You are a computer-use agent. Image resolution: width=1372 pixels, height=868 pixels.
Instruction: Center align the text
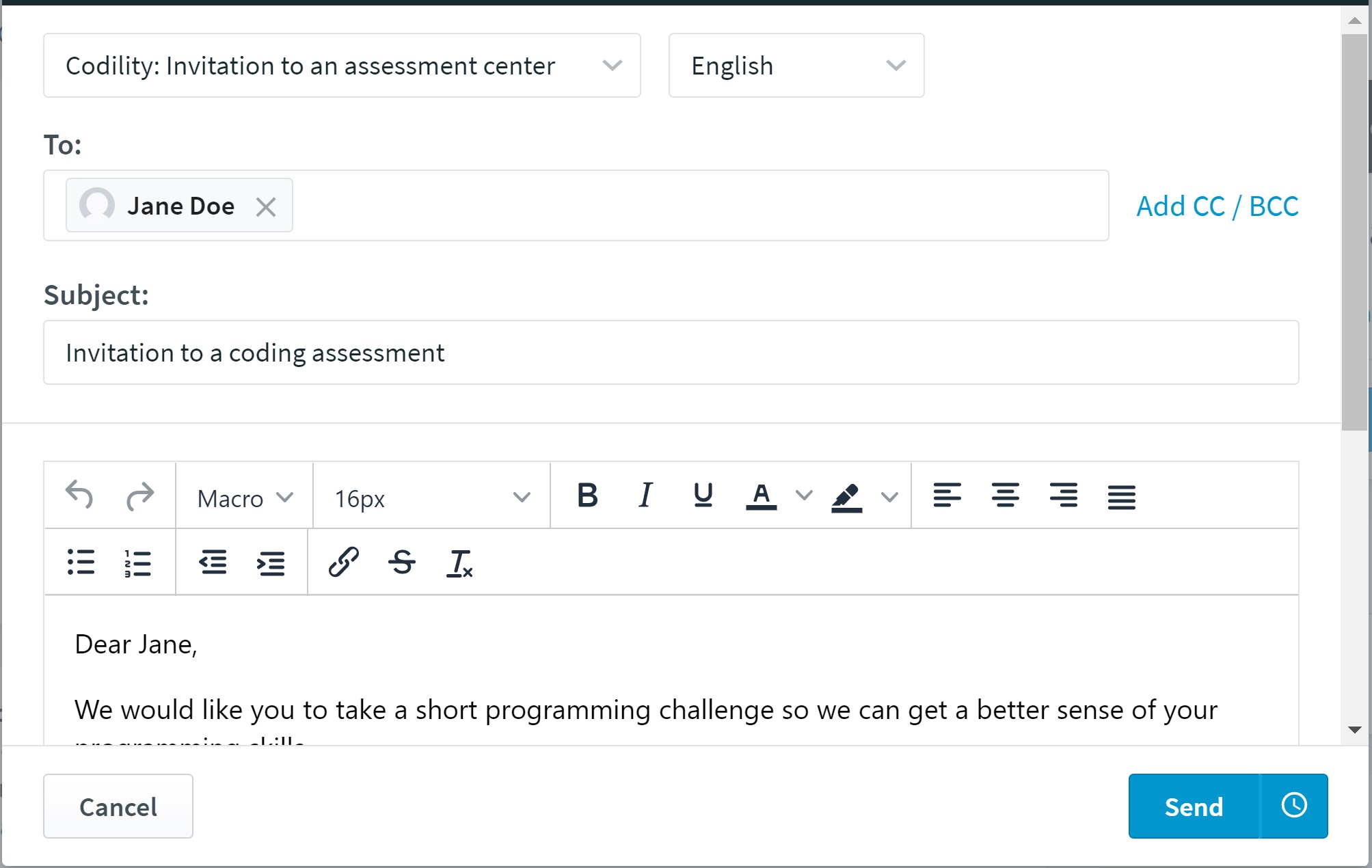(x=1005, y=496)
